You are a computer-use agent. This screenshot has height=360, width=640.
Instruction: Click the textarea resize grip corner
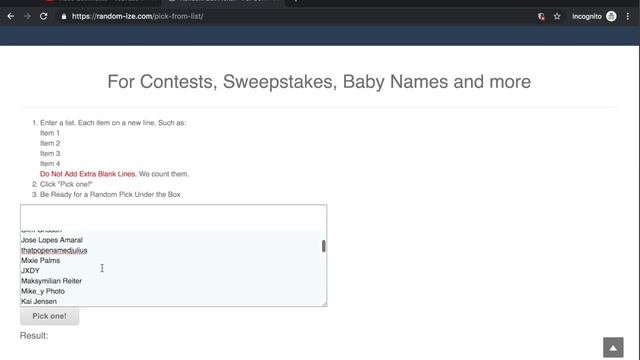[x=324, y=304]
